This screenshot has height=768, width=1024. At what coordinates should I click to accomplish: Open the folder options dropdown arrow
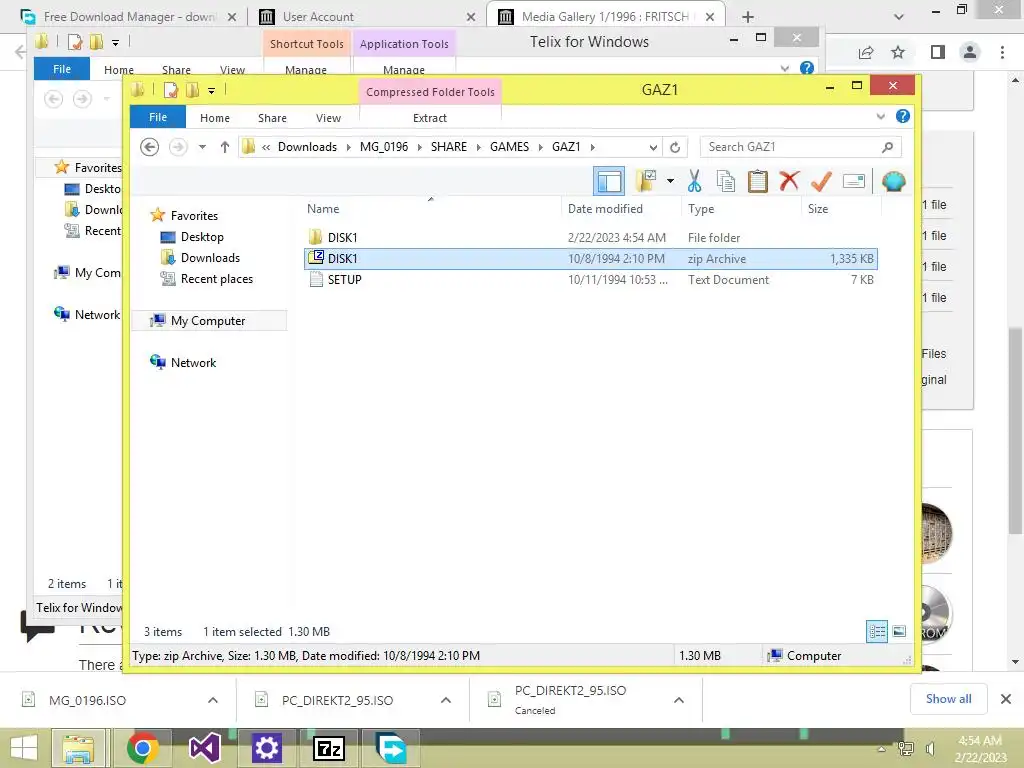pos(670,181)
